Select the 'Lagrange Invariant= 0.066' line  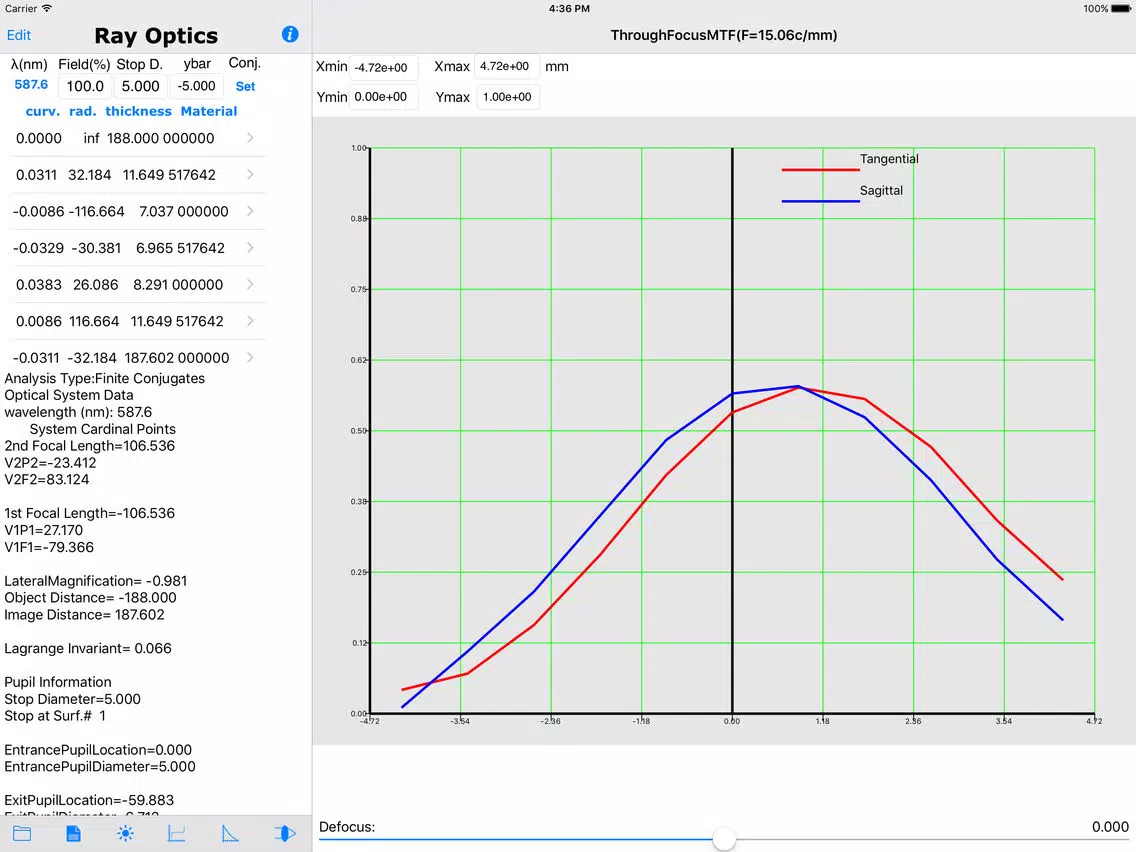click(x=88, y=648)
